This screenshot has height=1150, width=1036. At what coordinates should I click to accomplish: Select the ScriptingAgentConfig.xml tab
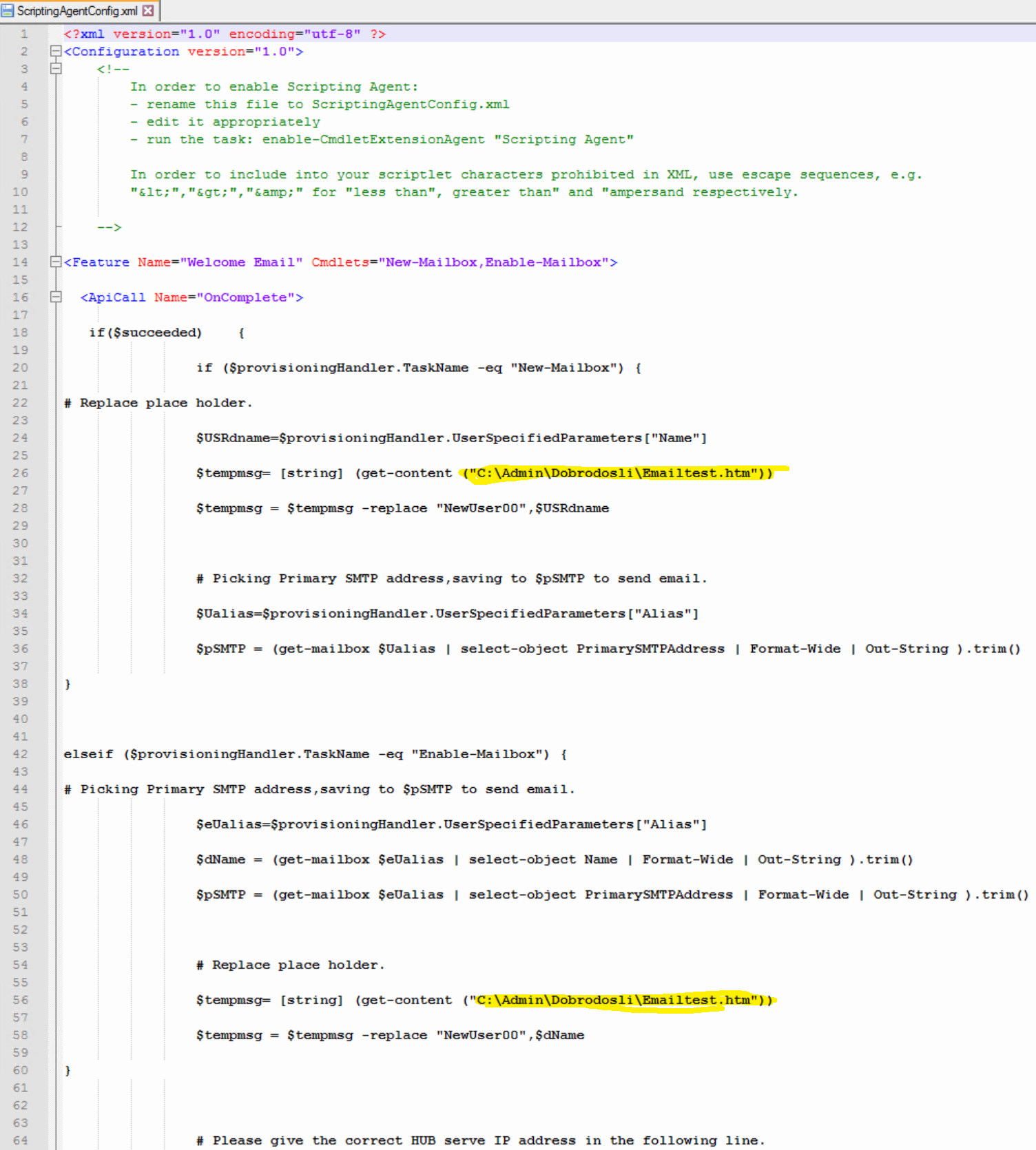click(79, 11)
